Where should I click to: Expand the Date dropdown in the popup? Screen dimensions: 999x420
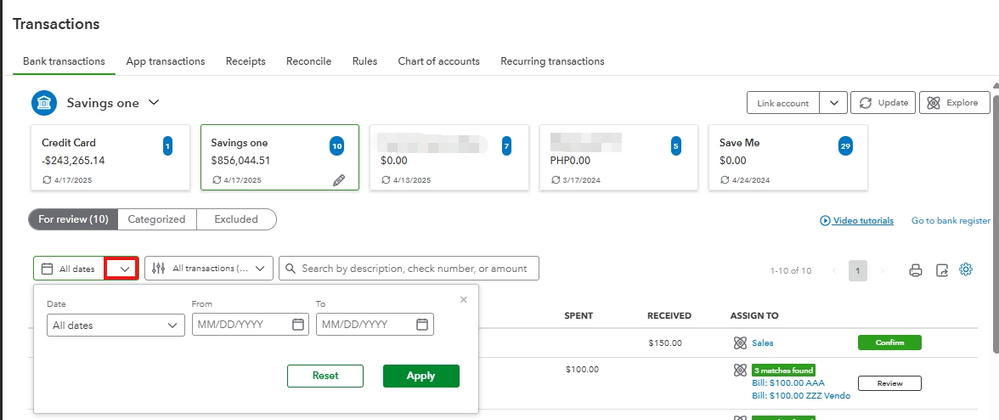click(x=116, y=325)
